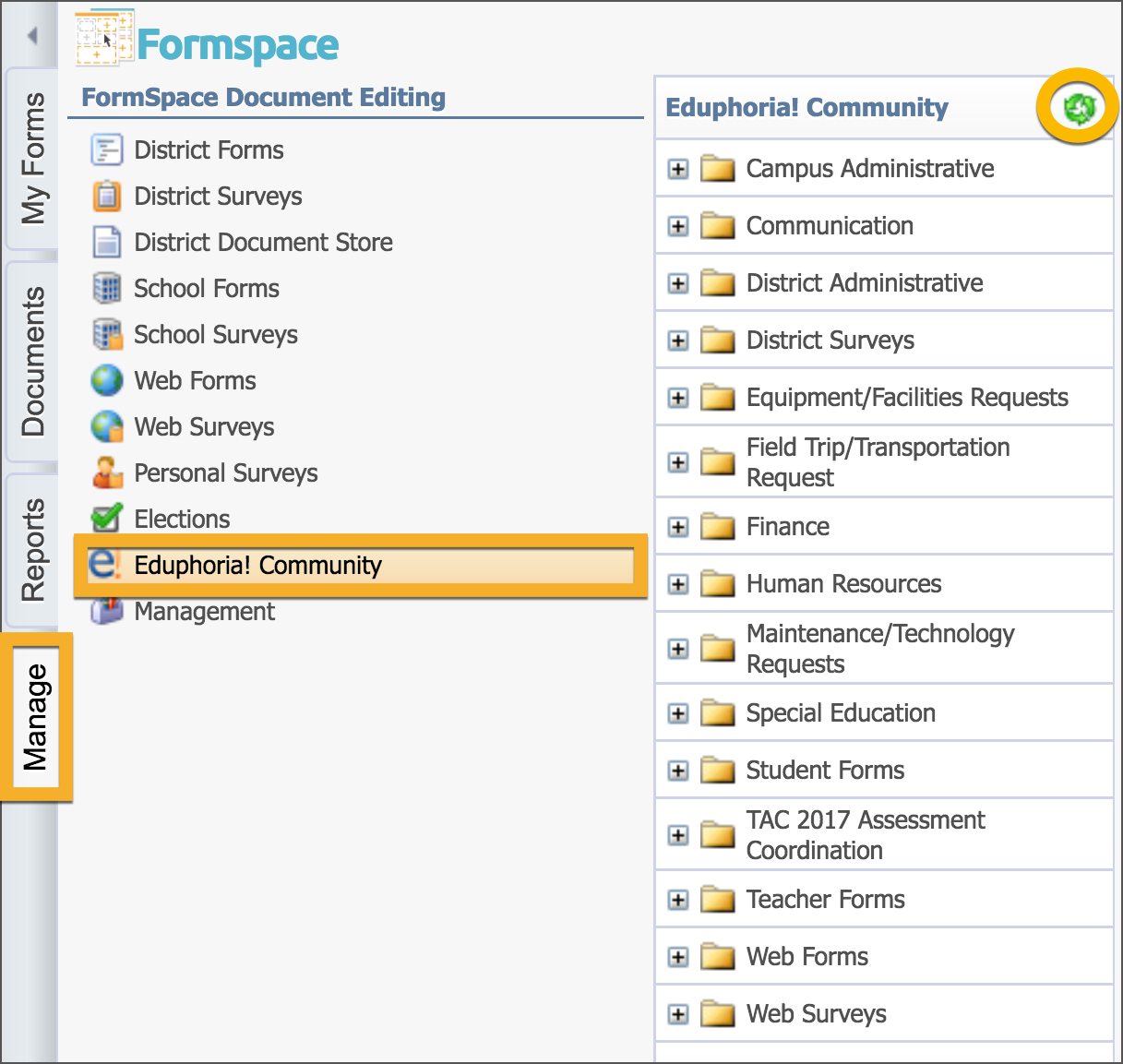Click the District Forms icon
The height and width of the screenshot is (1064, 1123).
107,149
